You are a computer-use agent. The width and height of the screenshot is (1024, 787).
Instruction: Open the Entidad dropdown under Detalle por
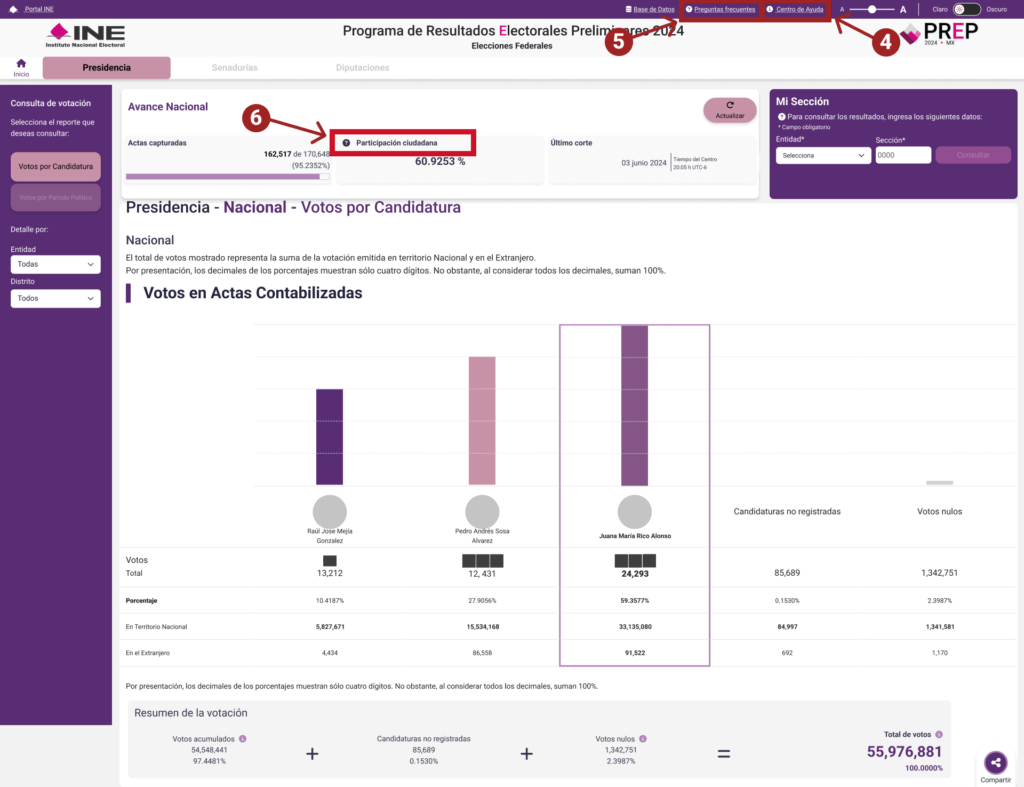point(56,265)
